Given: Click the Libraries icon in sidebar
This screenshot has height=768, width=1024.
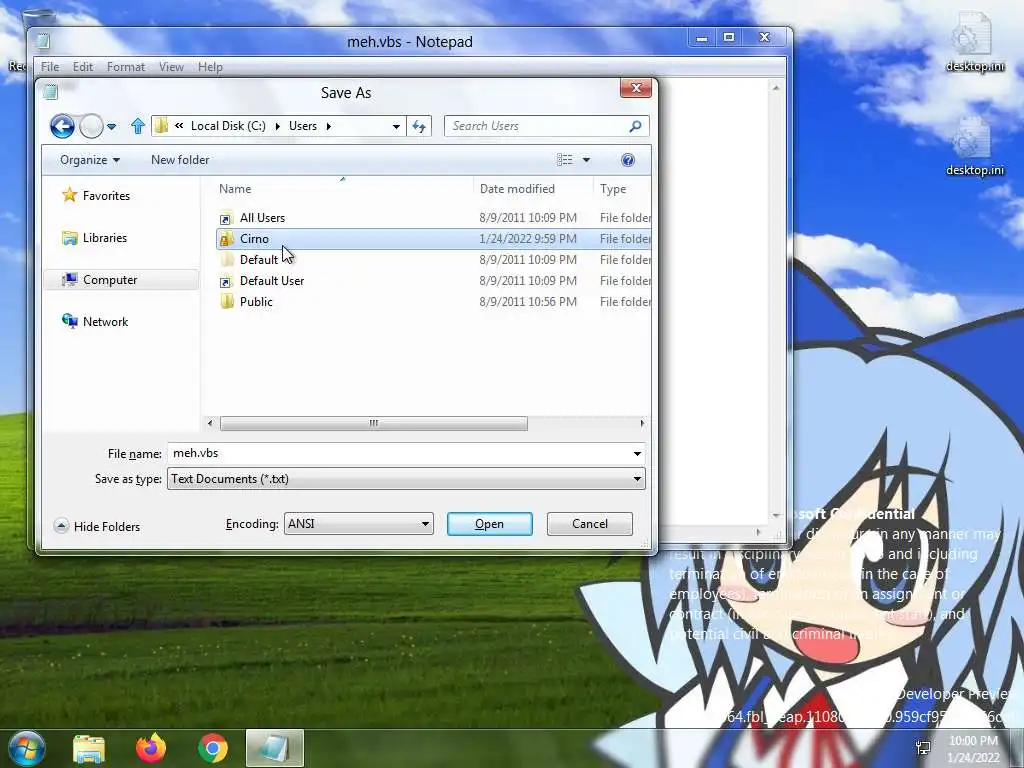Looking at the screenshot, I should click(x=69, y=238).
